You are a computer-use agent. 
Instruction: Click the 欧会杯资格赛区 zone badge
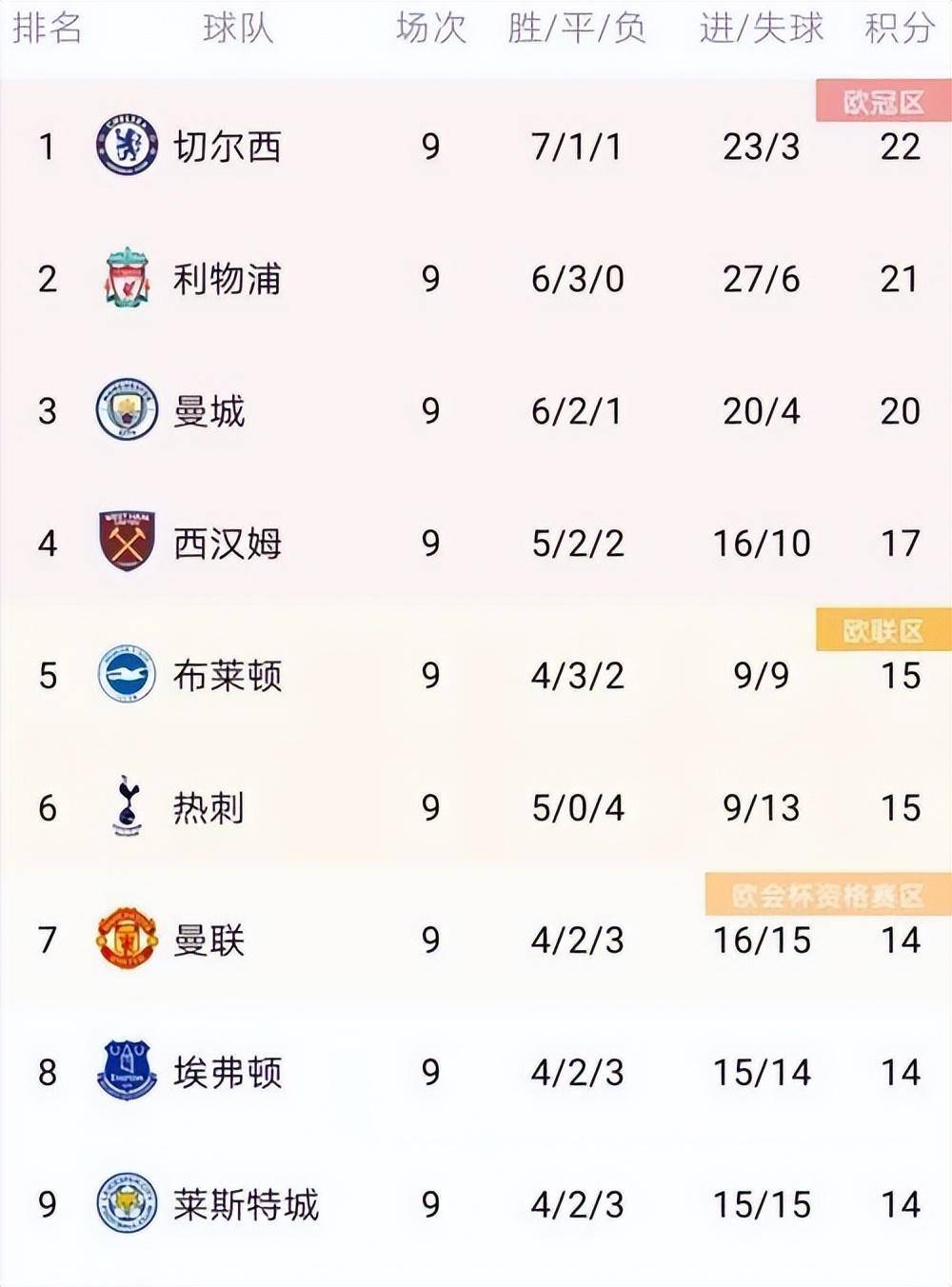pyautogui.click(x=827, y=895)
